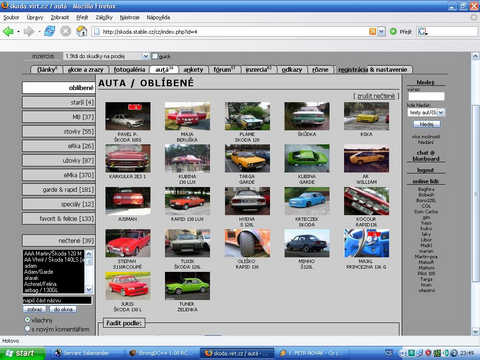Image resolution: width=480 pixels, height=360 pixels.
Task: Open the registrácia & nastavenie tab
Action: point(373,69)
